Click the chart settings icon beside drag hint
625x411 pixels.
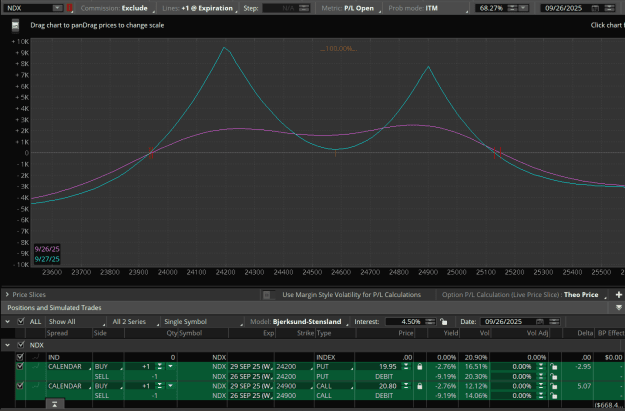point(15,26)
